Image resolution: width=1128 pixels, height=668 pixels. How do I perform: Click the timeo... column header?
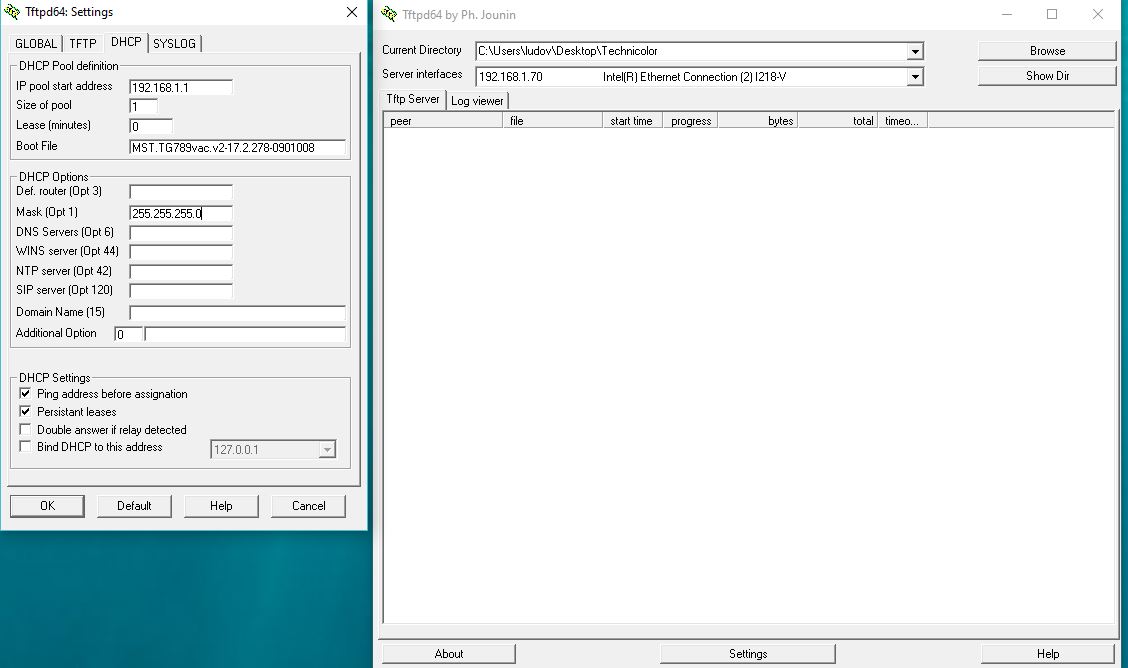coord(903,121)
